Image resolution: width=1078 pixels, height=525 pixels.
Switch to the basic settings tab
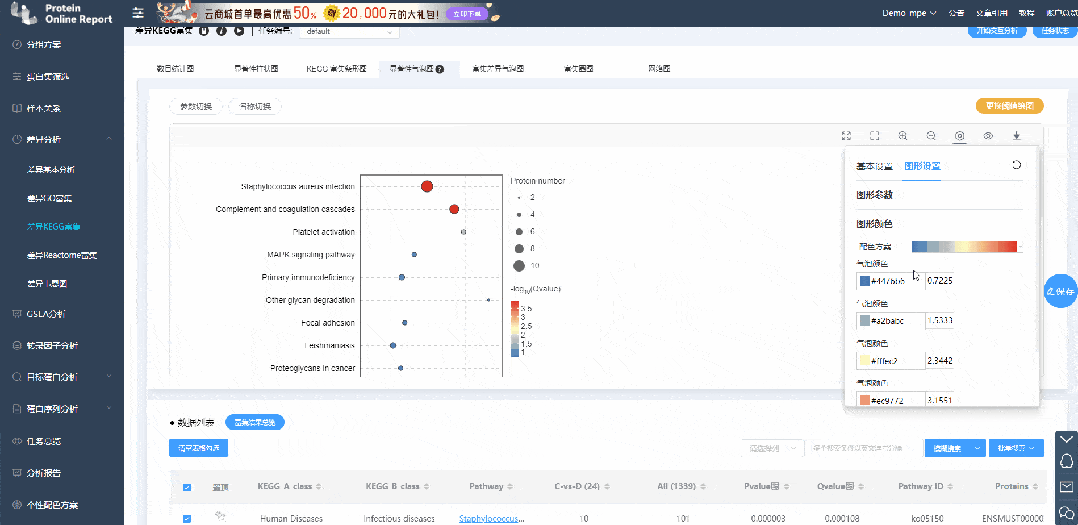click(875, 166)
